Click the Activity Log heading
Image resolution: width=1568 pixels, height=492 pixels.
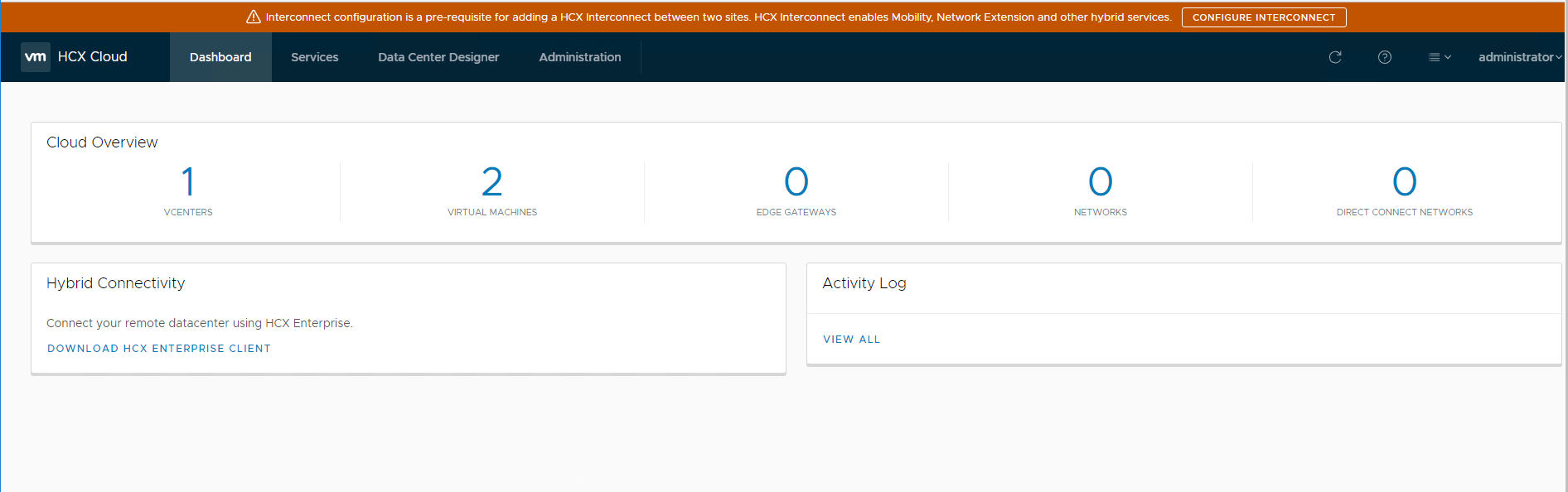click(864, 283)
